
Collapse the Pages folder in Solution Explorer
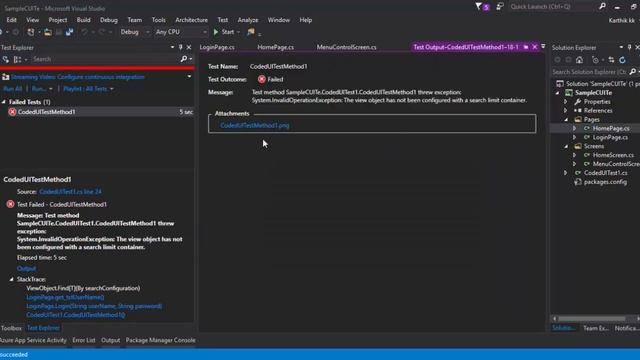[567, 120]
